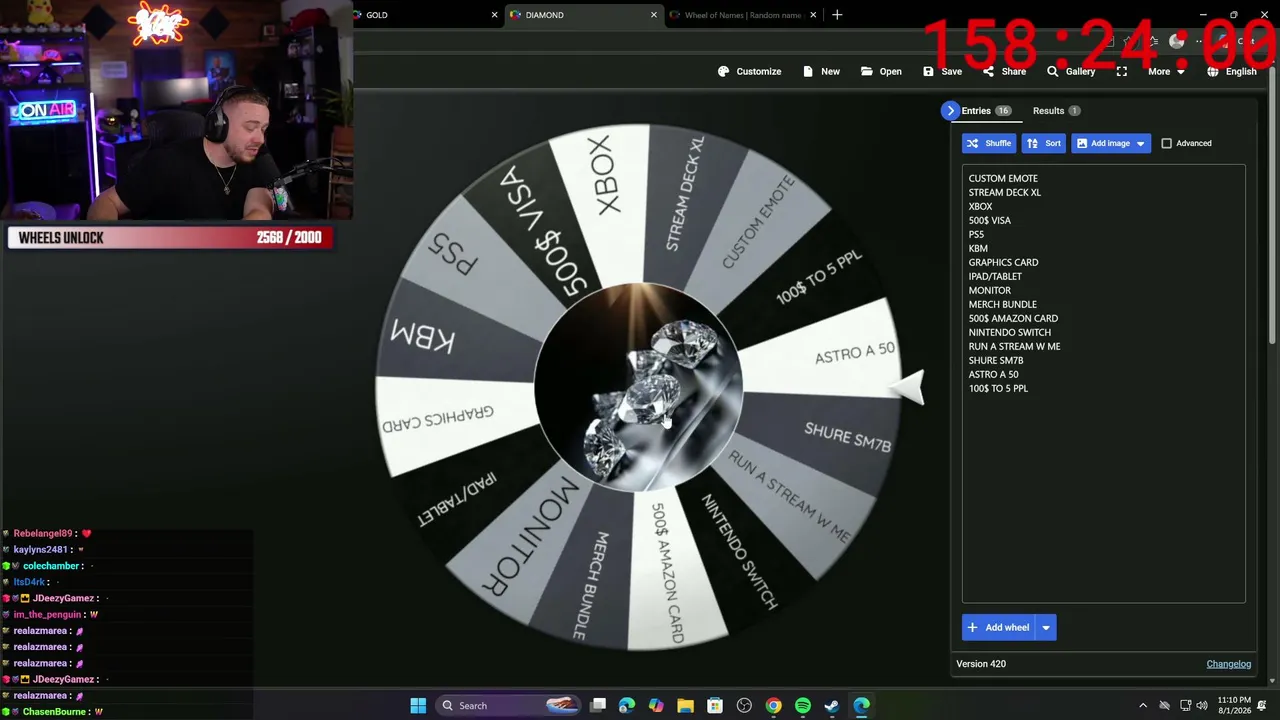
Task: Enable the Advanced checkbox
Action: point(1166,143)
